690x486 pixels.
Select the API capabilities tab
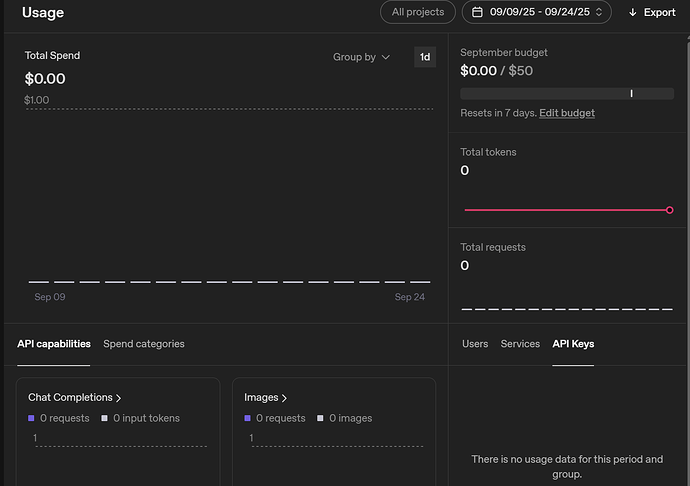pos(54,344)
